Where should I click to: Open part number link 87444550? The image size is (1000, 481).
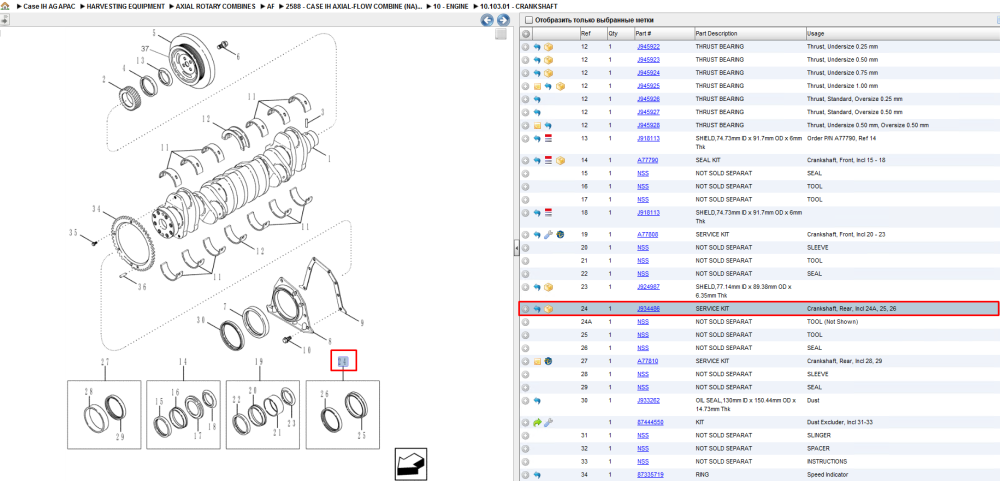click(x=649, y=422)
